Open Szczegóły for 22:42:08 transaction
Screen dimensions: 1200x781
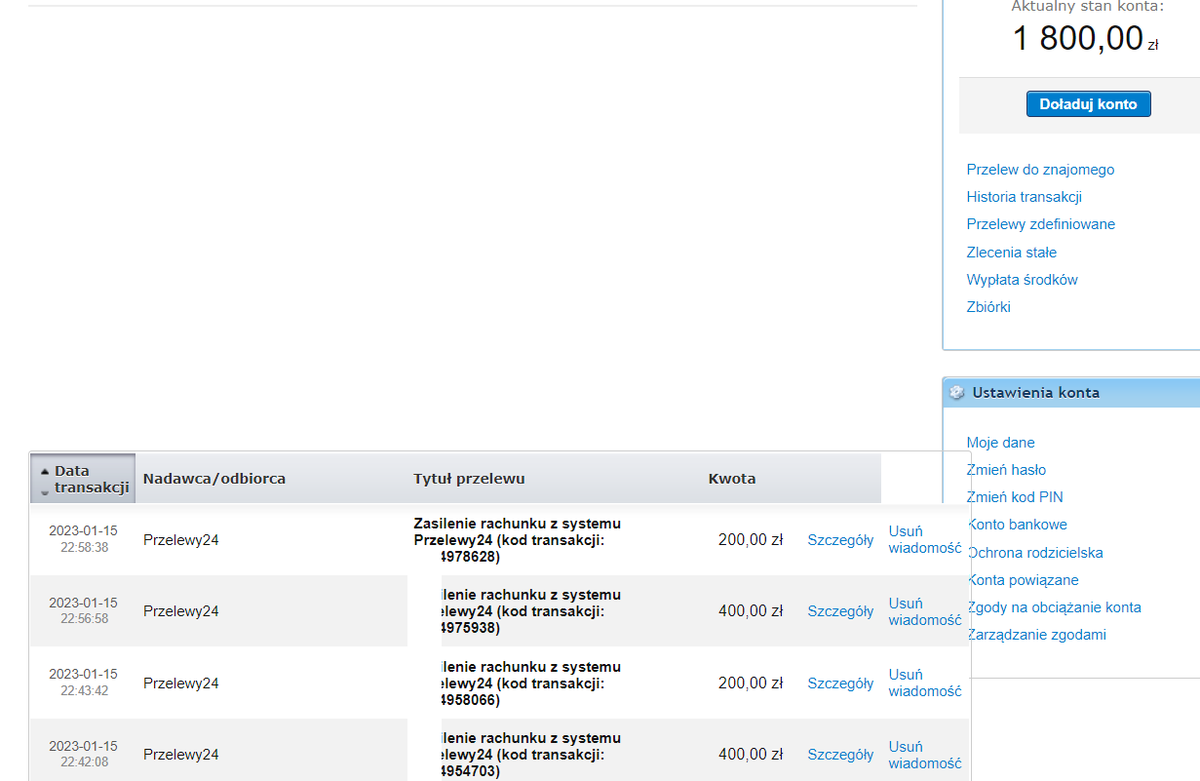pyautogui.click(x=840, y=755)
